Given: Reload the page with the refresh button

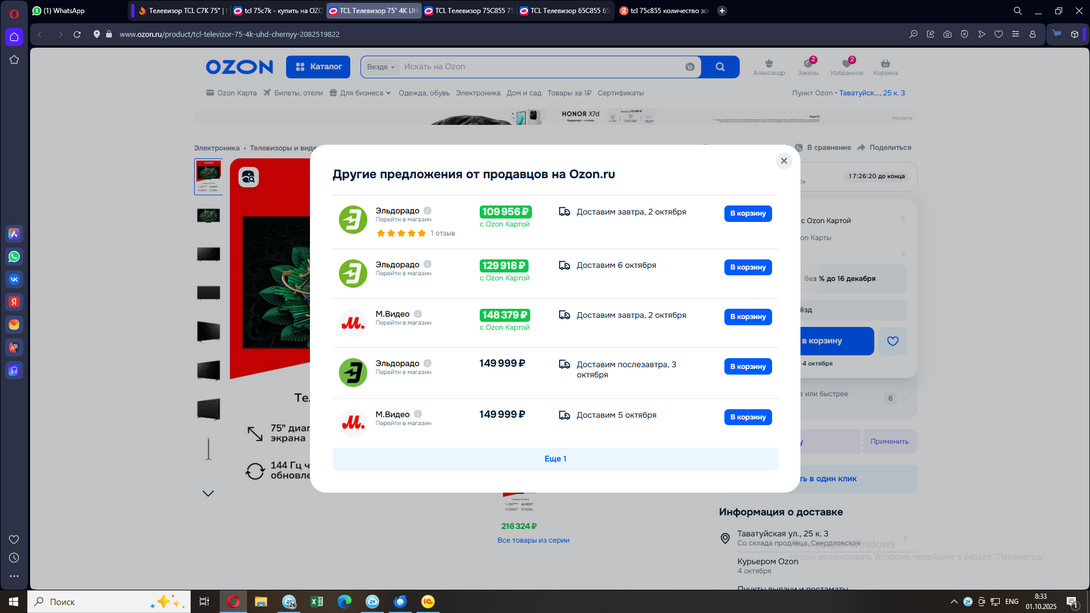Looking at the screenshot, I should click(x=77, y=34).
